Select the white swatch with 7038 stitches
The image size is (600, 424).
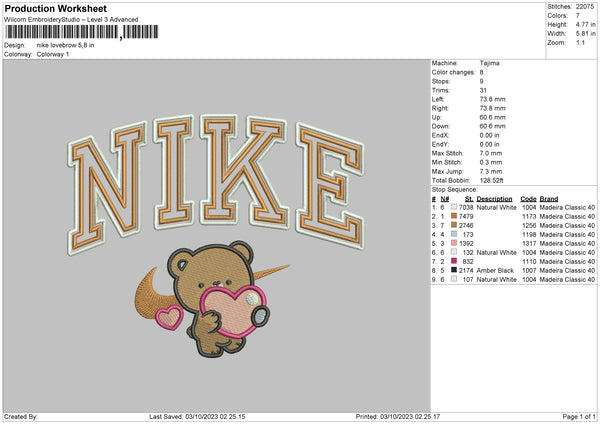pos(454,207)
